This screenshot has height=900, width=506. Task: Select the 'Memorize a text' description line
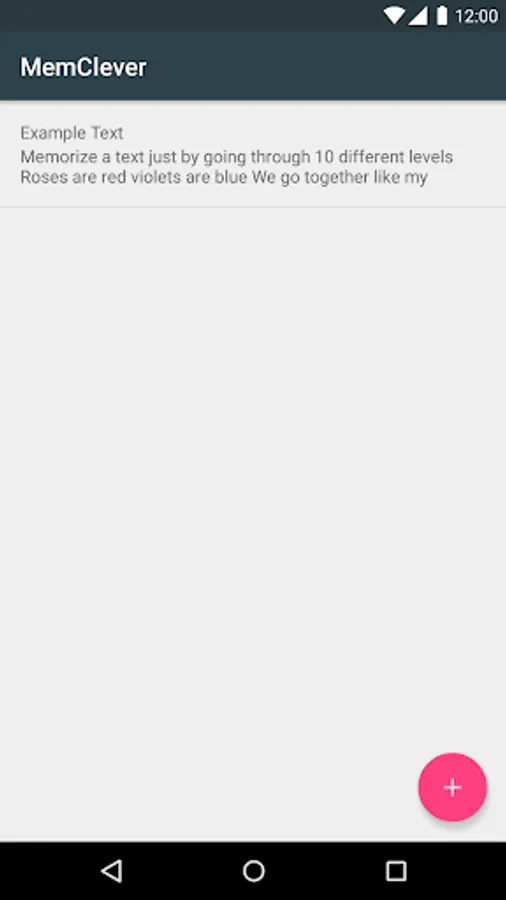[236, 157]
